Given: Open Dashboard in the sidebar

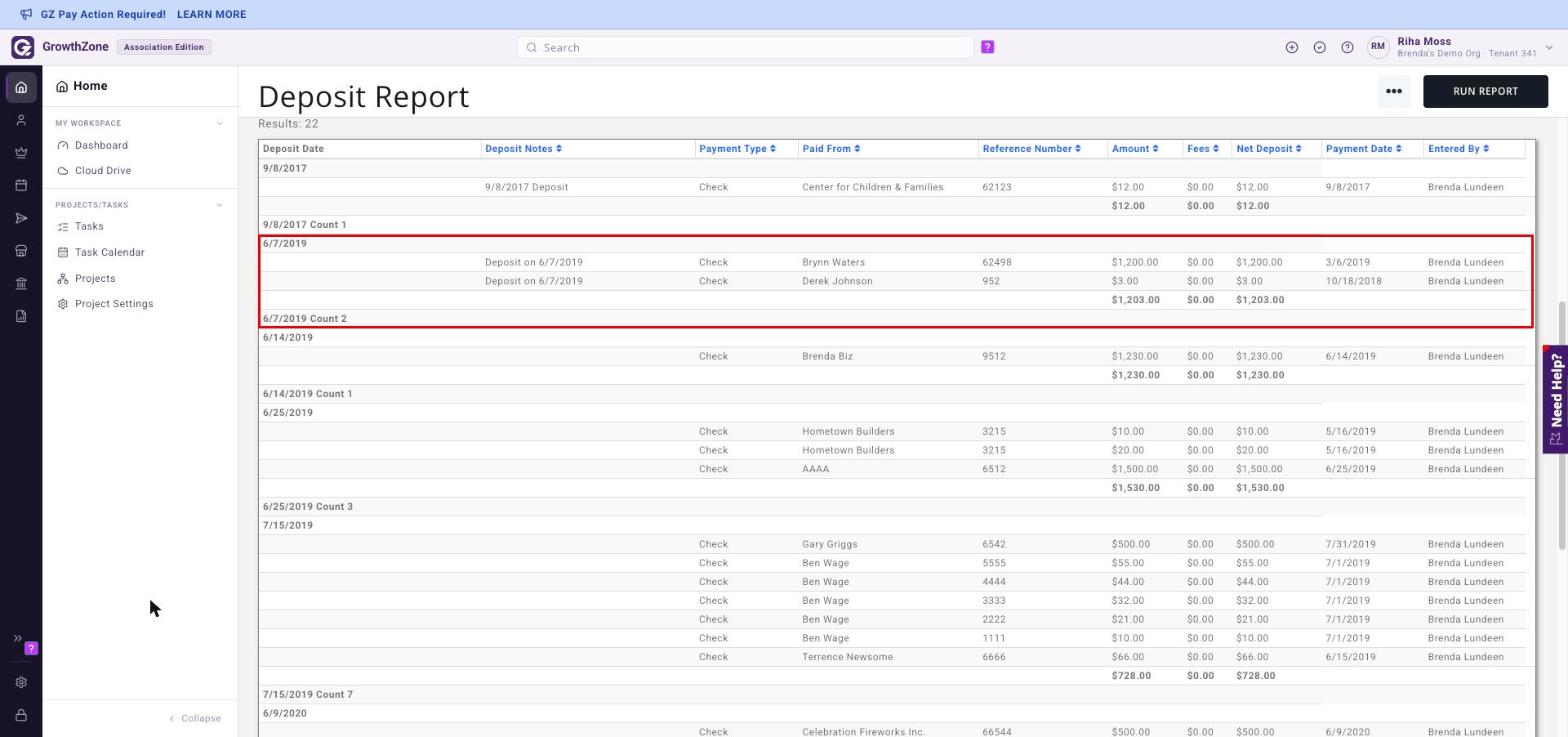Looking at the screenshot, I should pos(101,146).
